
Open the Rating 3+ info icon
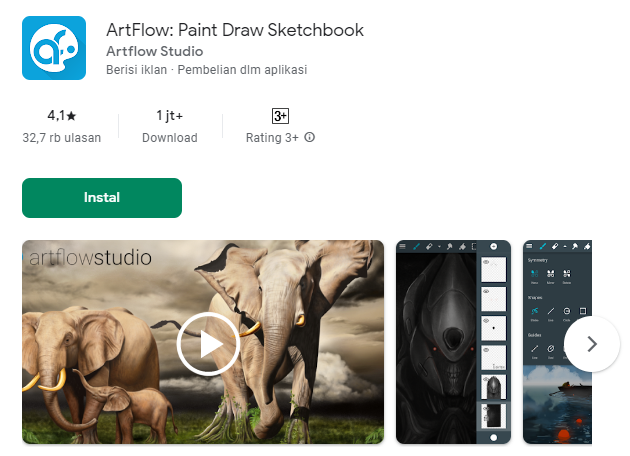(309, 137)
